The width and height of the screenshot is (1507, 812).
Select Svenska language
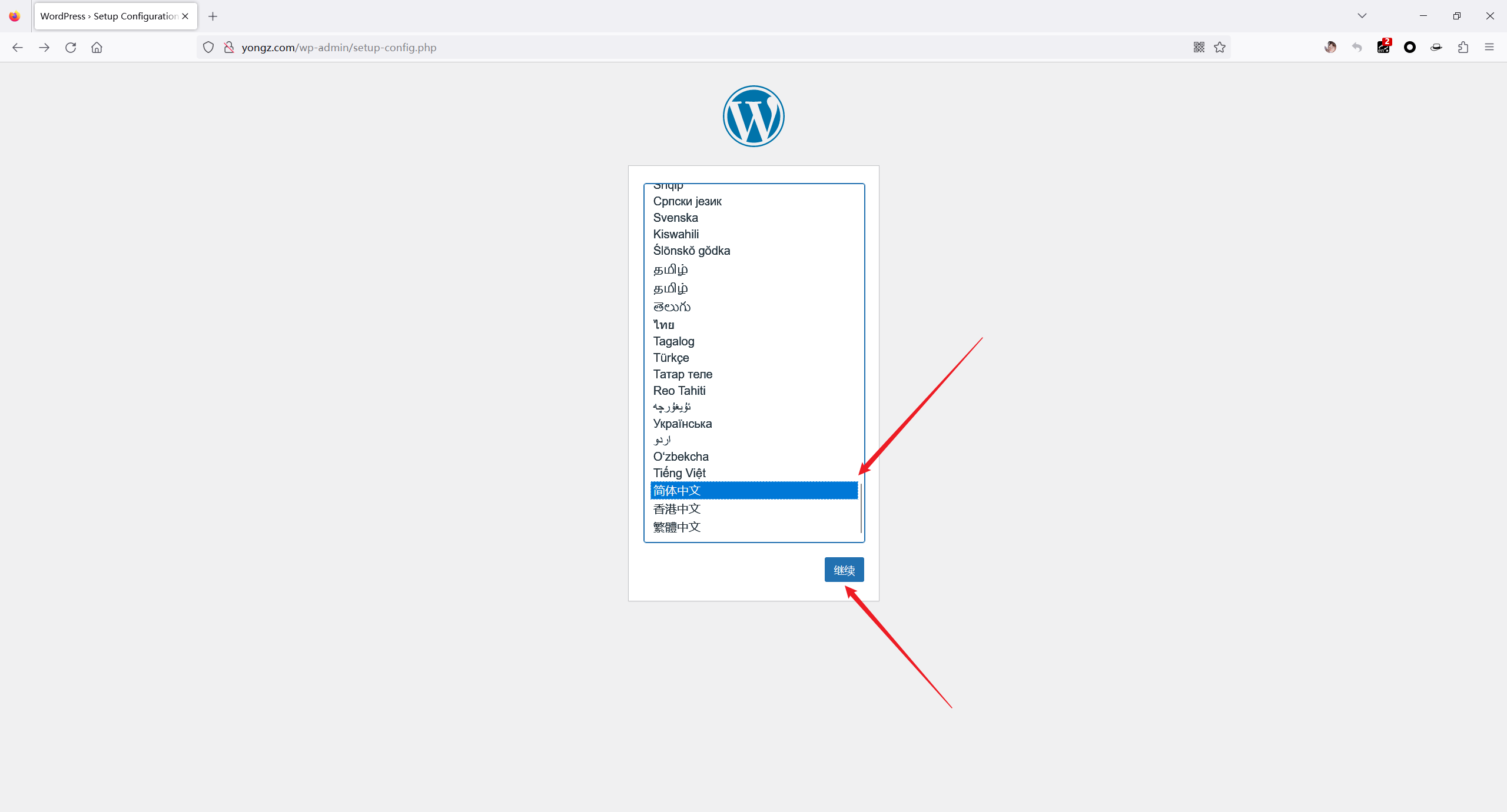tap(754, 218)
